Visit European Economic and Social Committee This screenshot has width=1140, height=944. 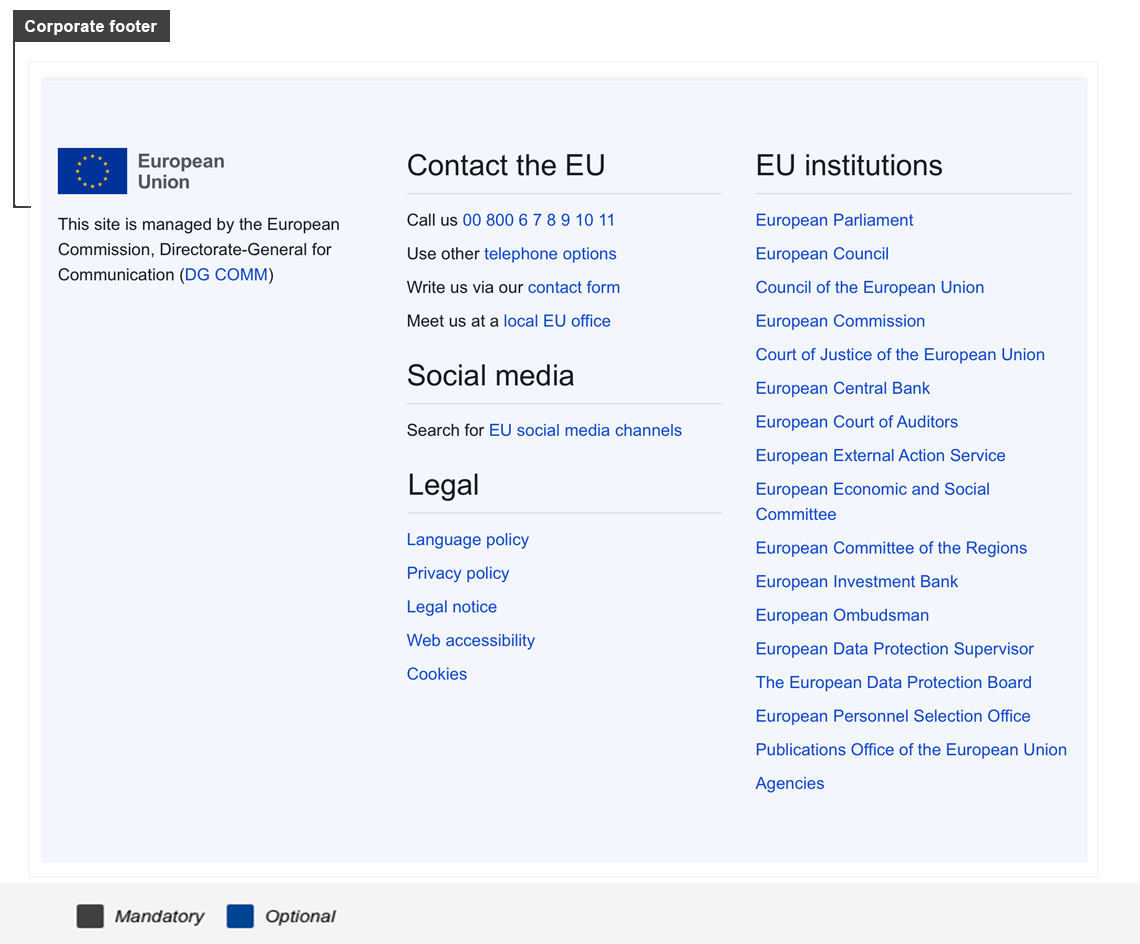(x=872, y=502)
